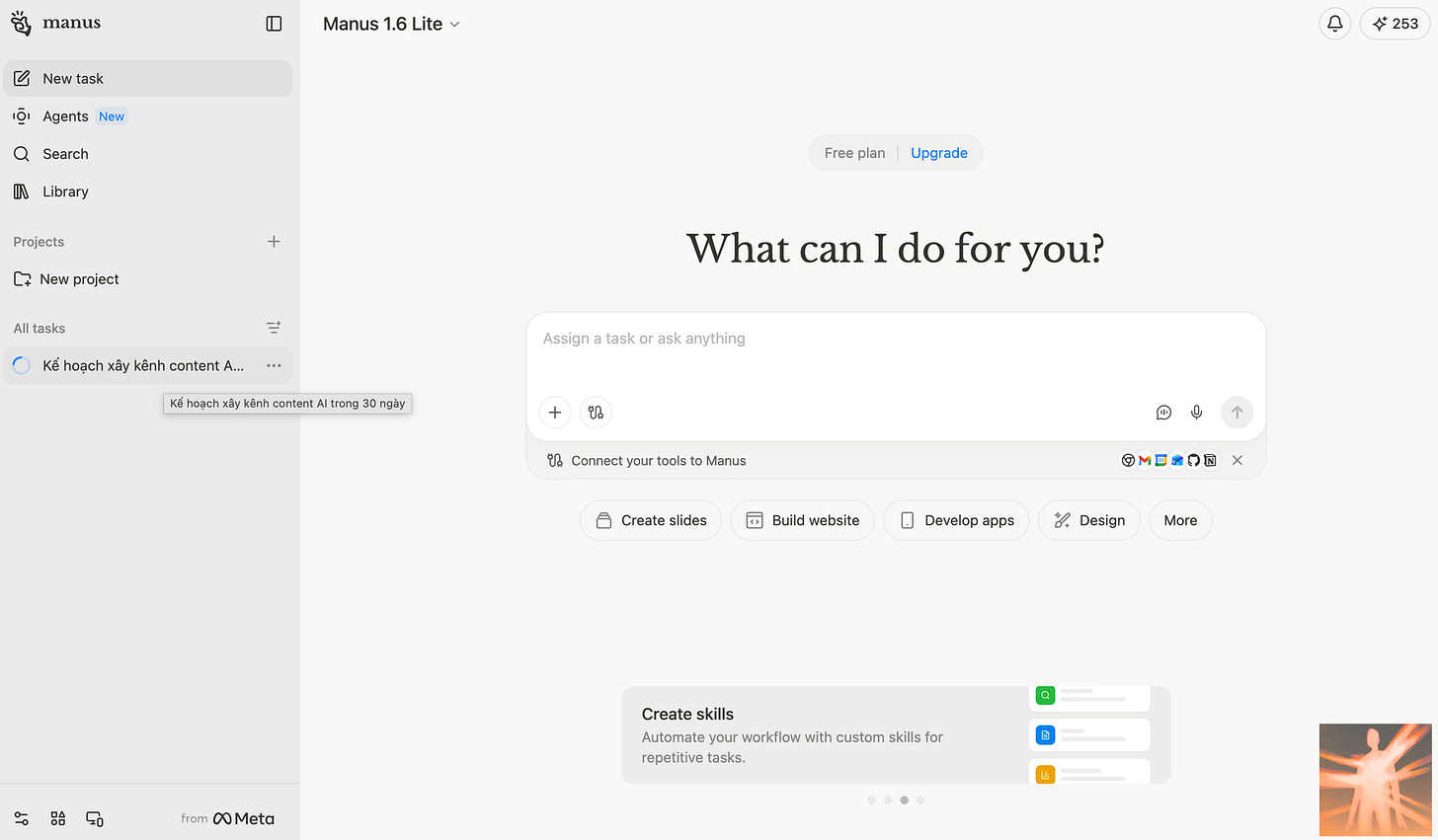1438x840 pixels.
Task: Open notifications with the bell icon
Action: [1335, 24]
